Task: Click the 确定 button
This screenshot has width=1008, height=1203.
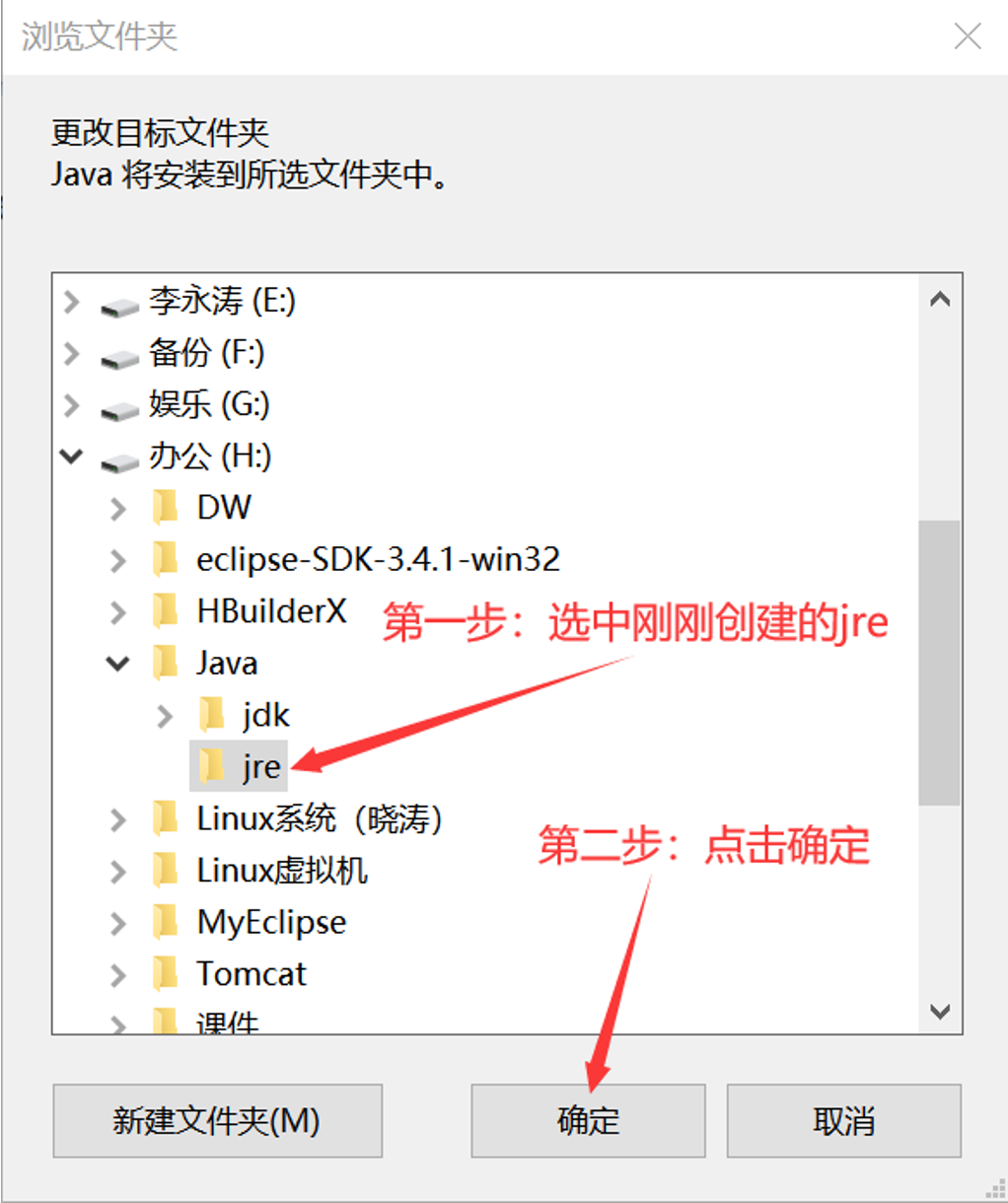Action: coord(588,1121)
